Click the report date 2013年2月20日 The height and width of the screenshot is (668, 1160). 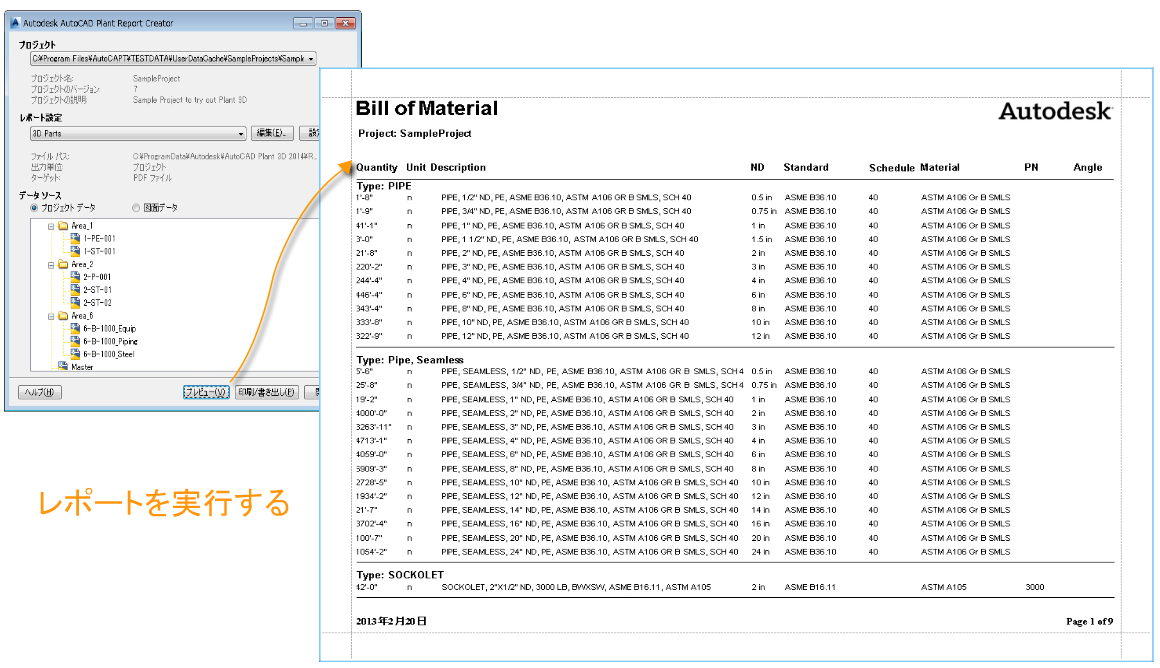[x=391, y=621]
